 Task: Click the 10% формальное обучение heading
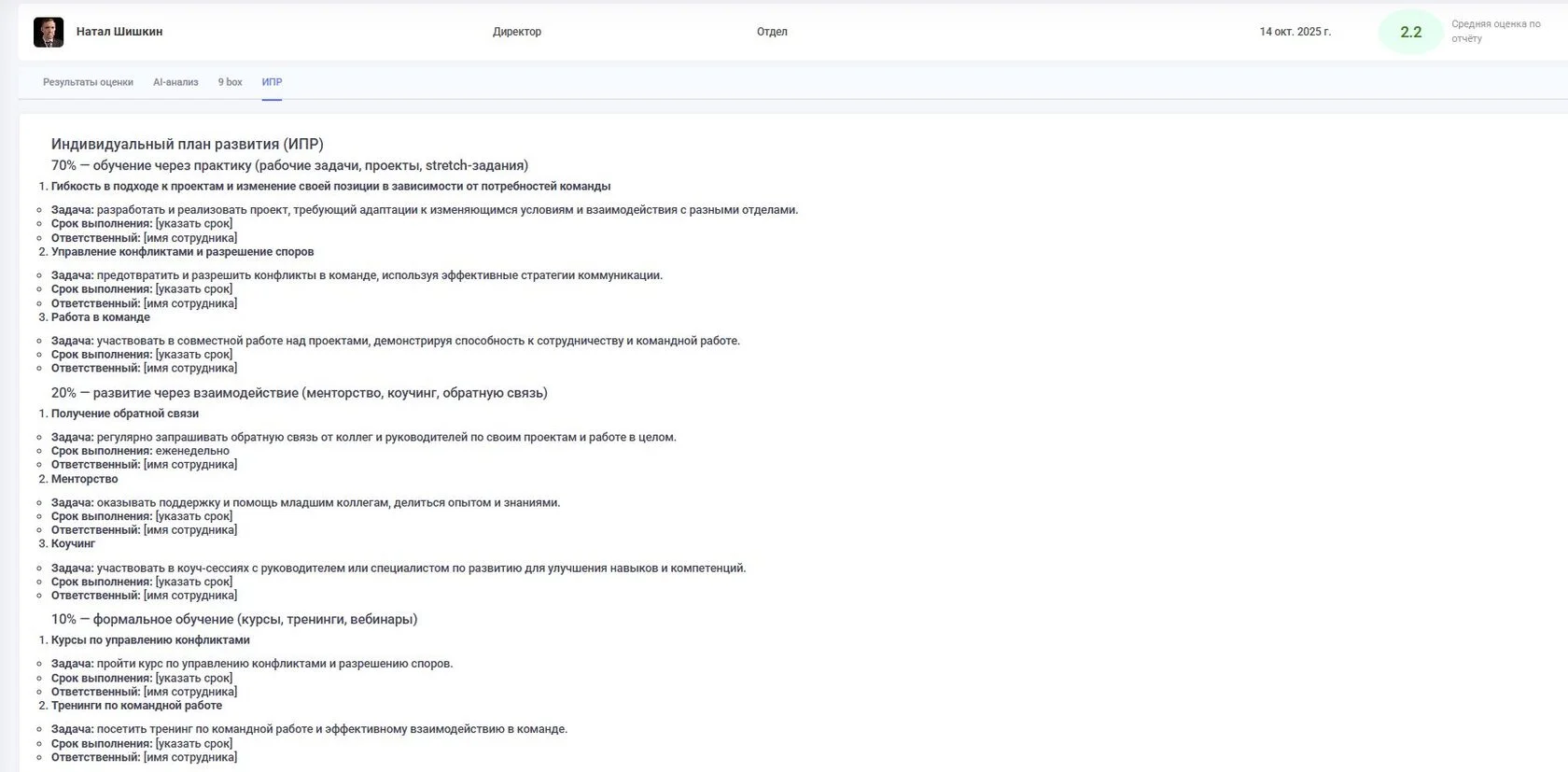(233, 619)
